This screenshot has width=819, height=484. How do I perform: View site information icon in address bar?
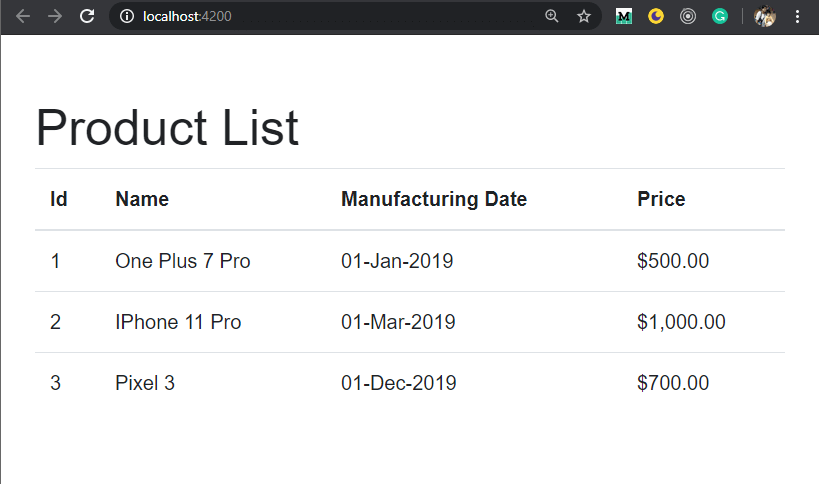tap(127, 16)
